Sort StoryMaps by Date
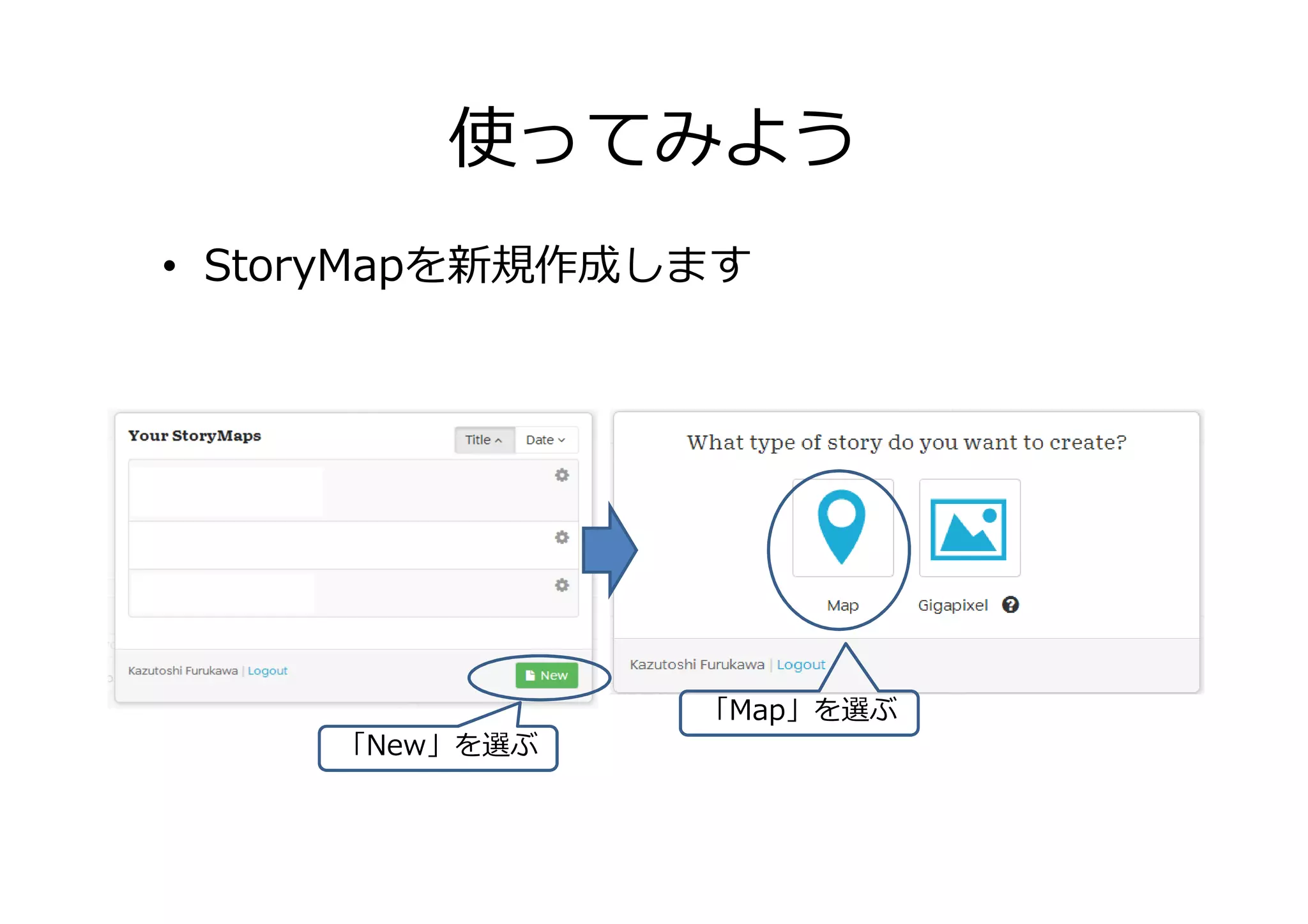The height and width of the screenshot is (924, 1308). [x=546, y=440]
